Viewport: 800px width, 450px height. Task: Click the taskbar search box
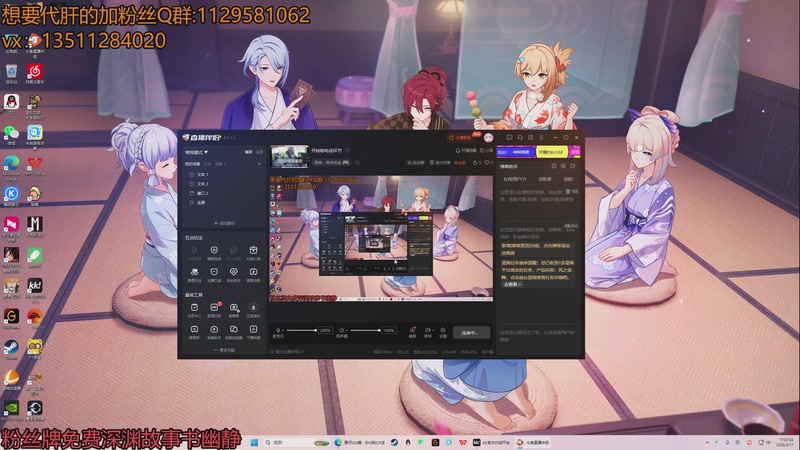(x=296, y=442)
